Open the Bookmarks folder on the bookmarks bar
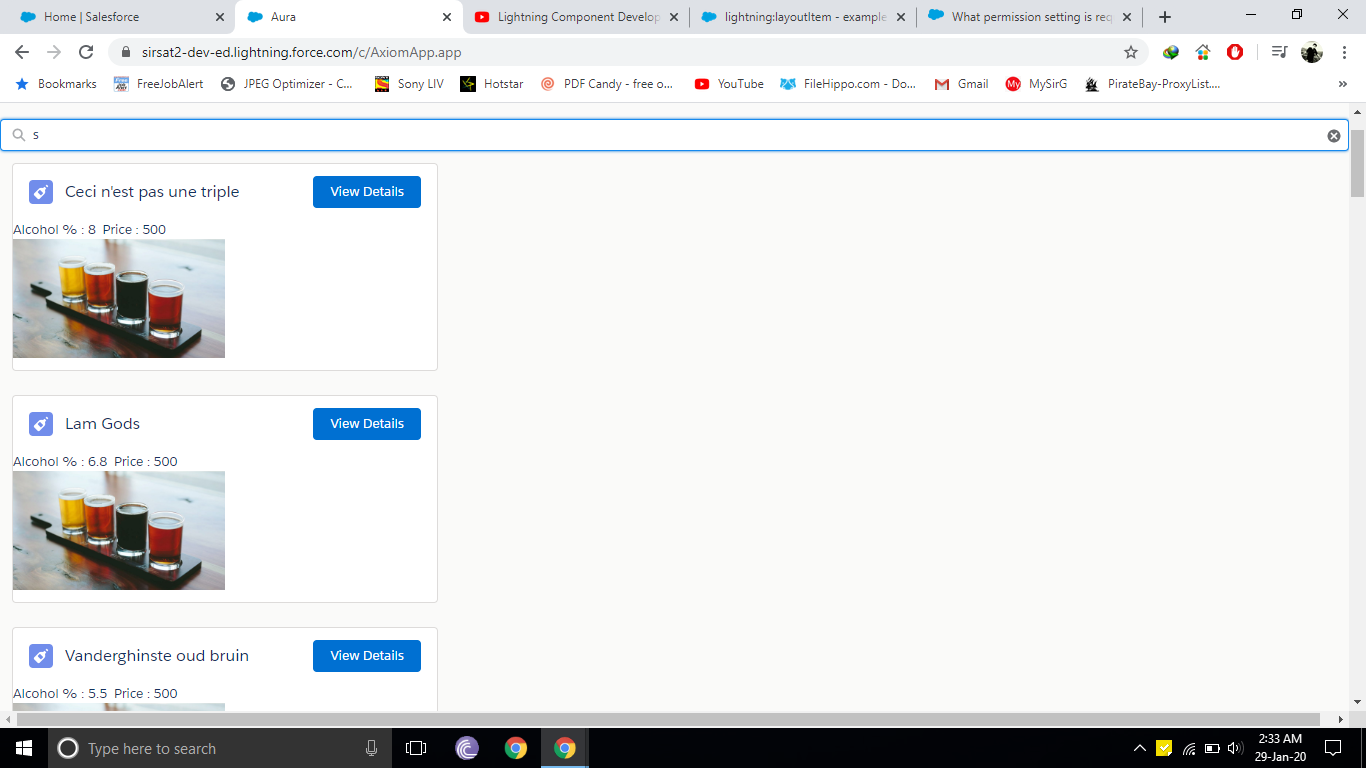Screen dimensions: 1366x768 56,84
